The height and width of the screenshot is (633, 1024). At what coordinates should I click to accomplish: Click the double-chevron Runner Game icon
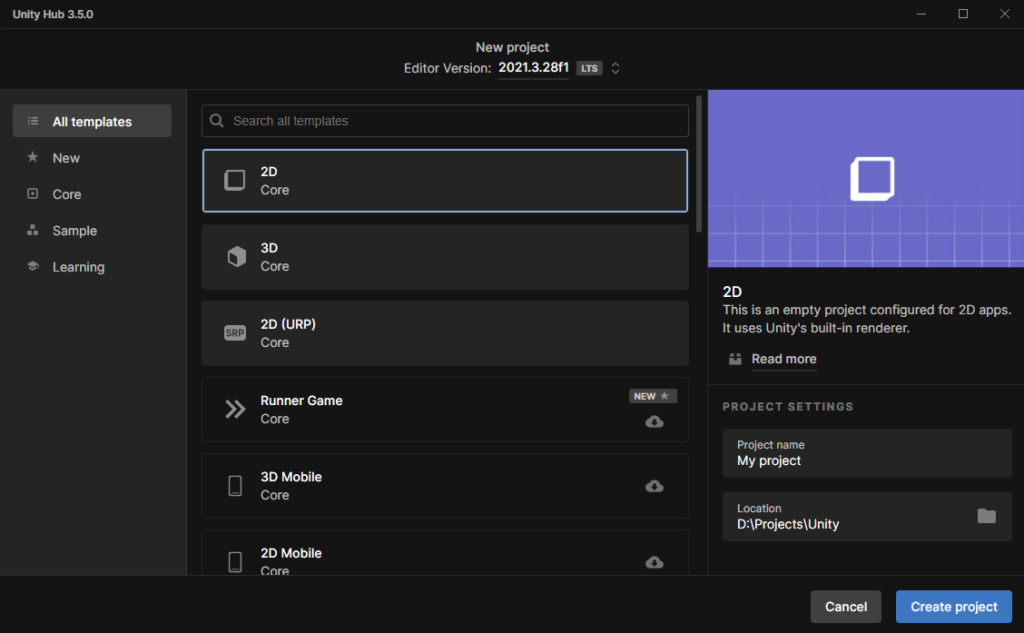pyautogui.click(x=235, y=410)
